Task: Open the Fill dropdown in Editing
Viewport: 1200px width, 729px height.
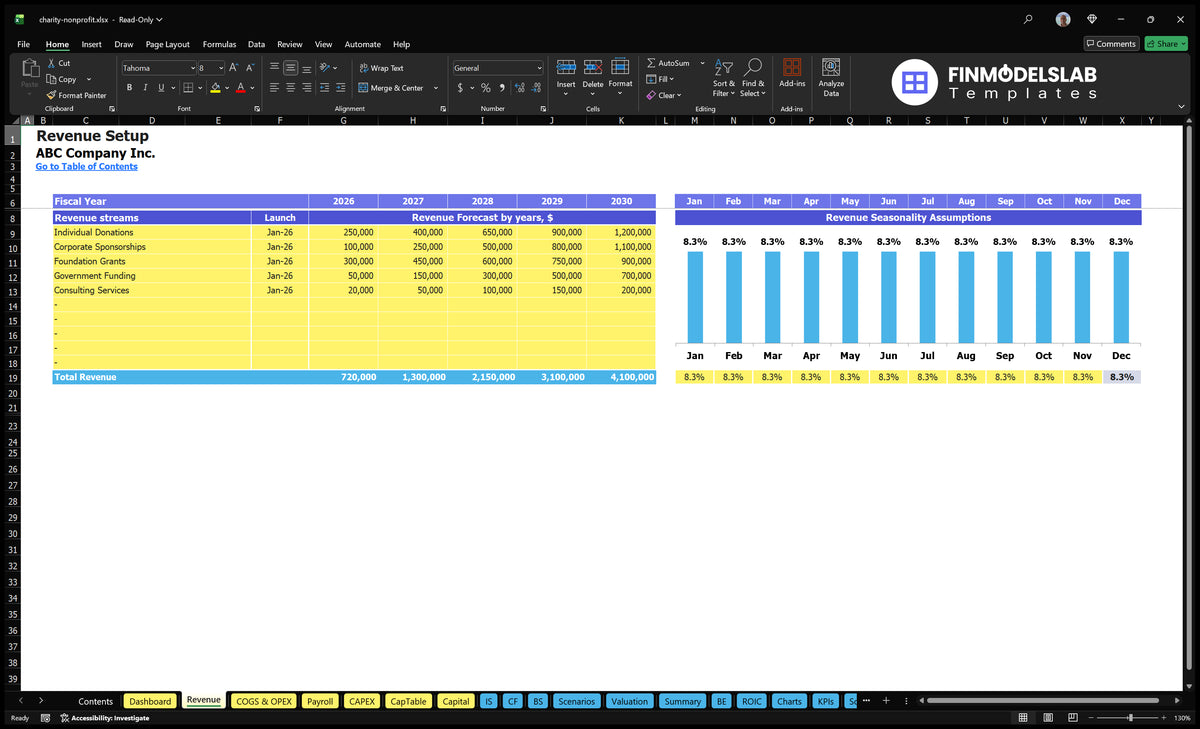Action: (x=660, y=79)
